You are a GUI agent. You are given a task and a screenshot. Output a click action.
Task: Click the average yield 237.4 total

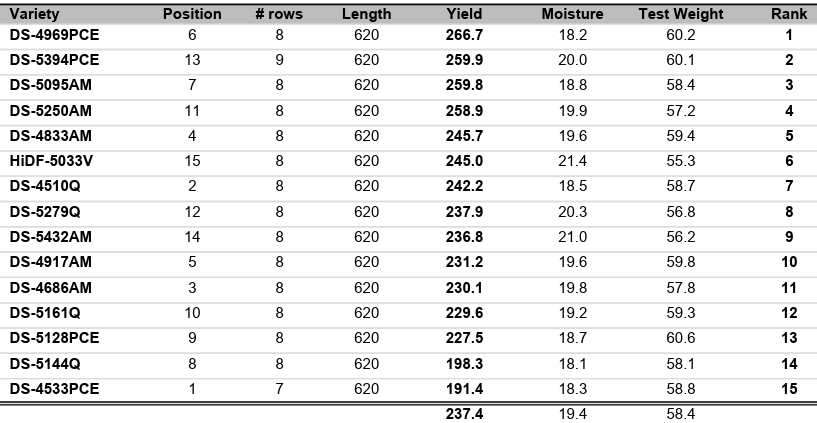tap(464, 413)
